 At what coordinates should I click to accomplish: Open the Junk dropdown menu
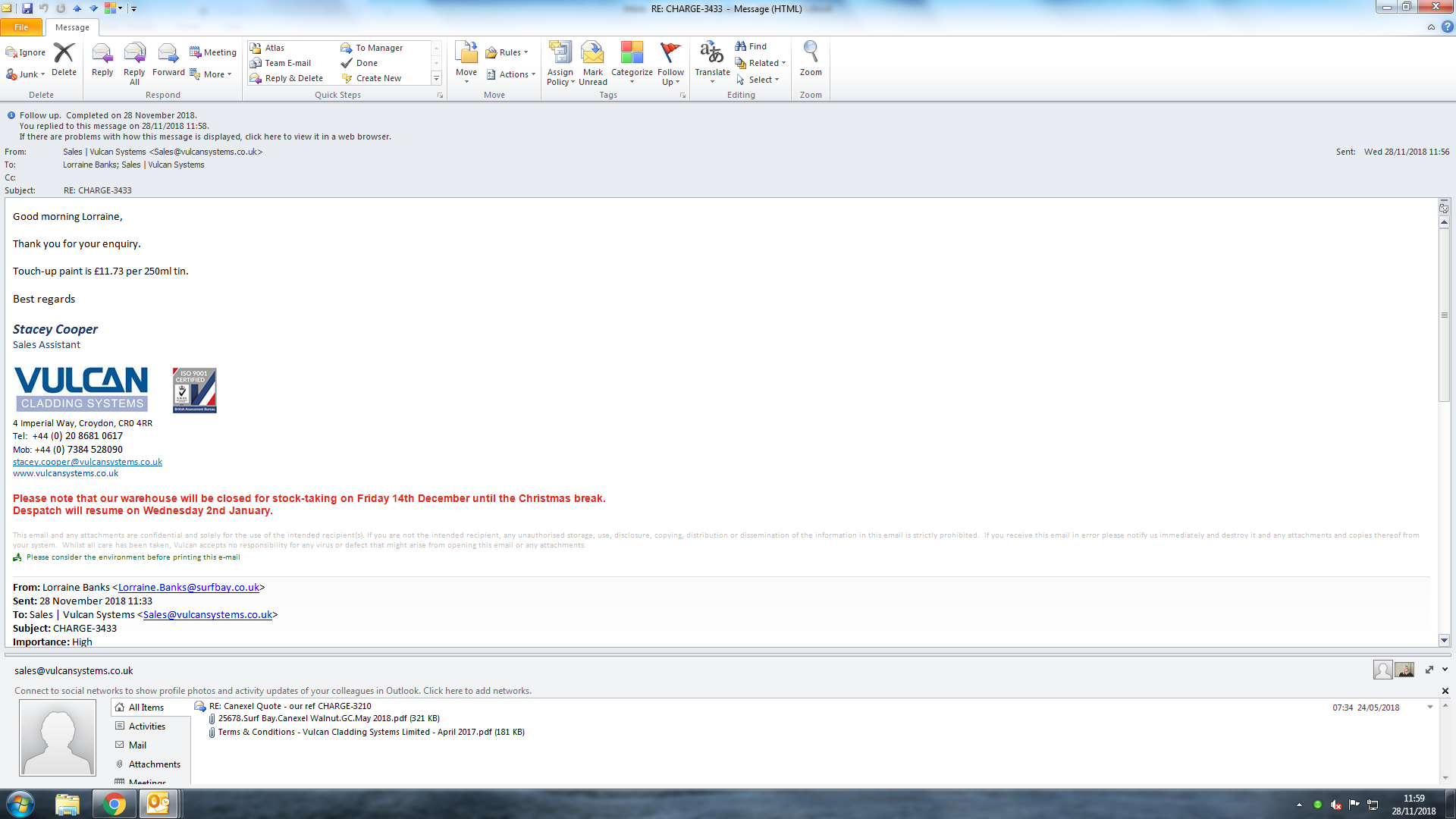pos(29,74)
